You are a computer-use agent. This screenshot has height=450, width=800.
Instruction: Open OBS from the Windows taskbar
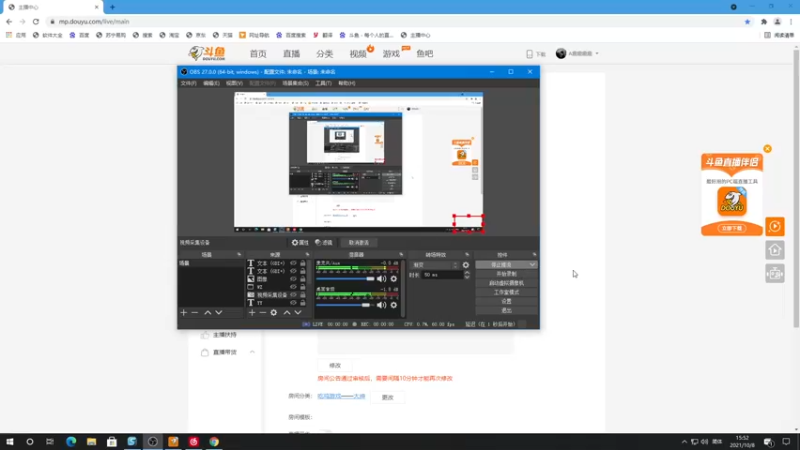[x=153, y=442]
